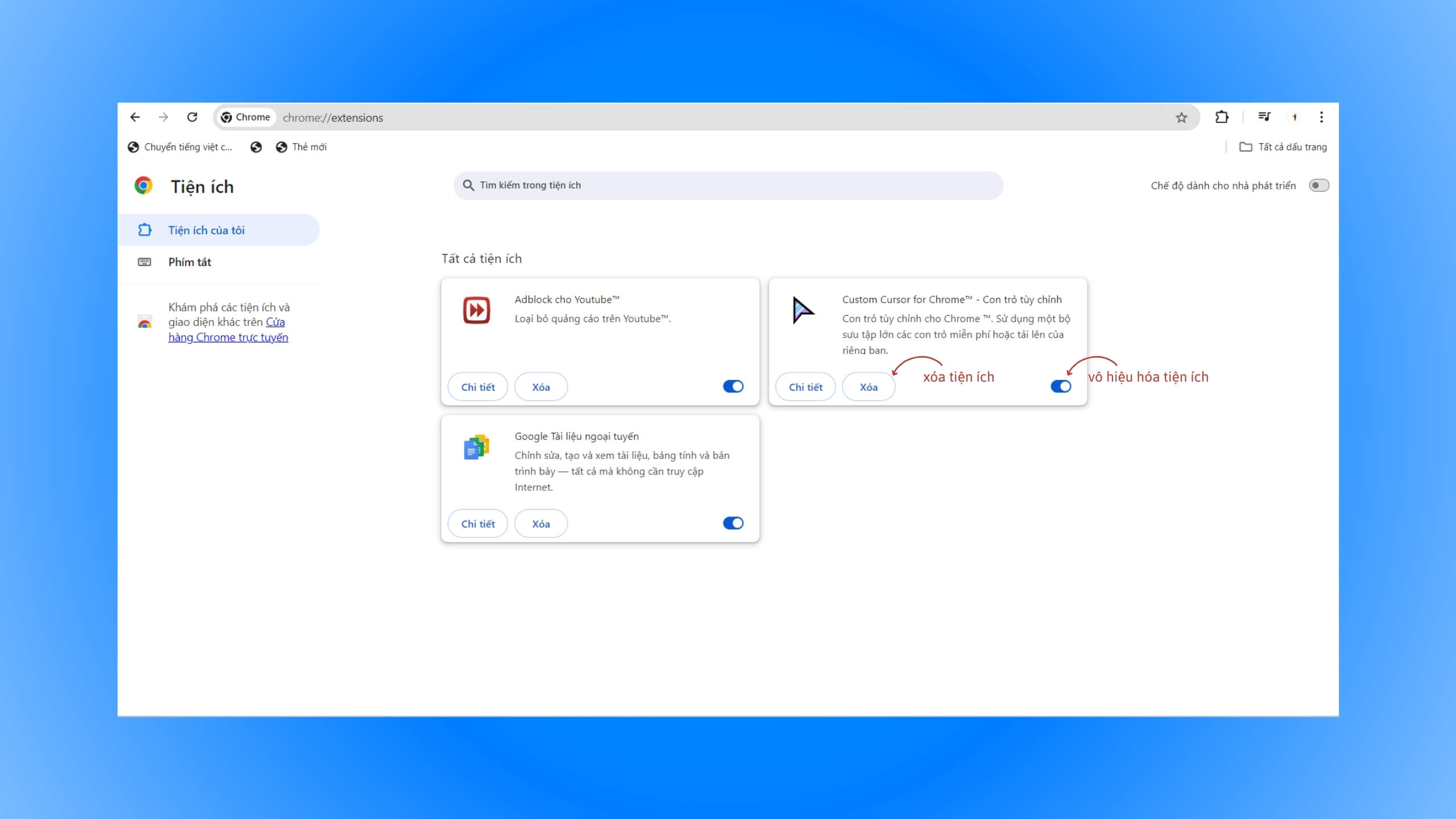
Task: Disable Adblock cho Youtube extension
Action: pyautogui.click(x=733, y=387)
